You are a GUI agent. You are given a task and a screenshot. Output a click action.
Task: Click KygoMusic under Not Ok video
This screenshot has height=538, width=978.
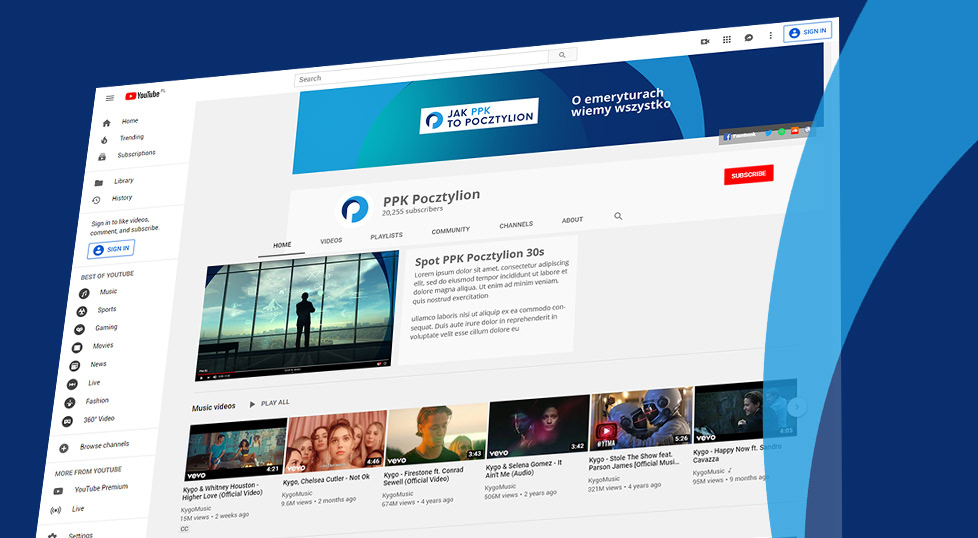tap(297, 494)
